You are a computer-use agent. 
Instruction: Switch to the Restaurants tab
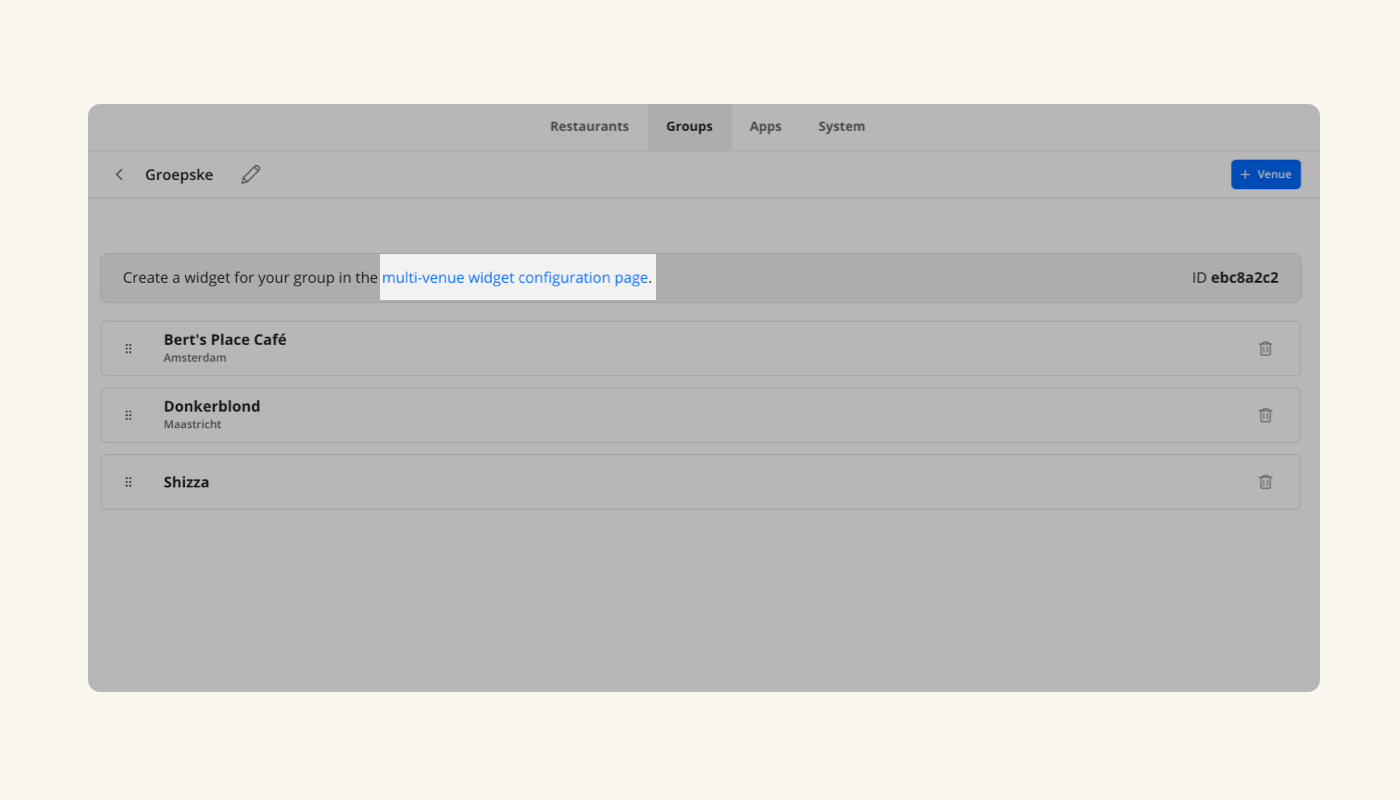(x=589, y=127)
